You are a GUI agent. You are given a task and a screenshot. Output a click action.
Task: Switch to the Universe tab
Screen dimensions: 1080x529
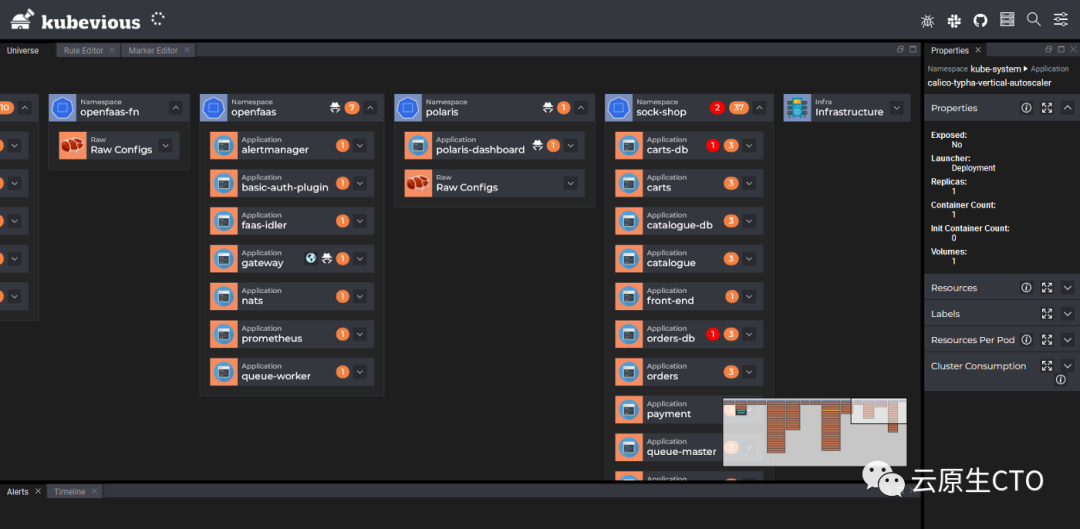23,50
